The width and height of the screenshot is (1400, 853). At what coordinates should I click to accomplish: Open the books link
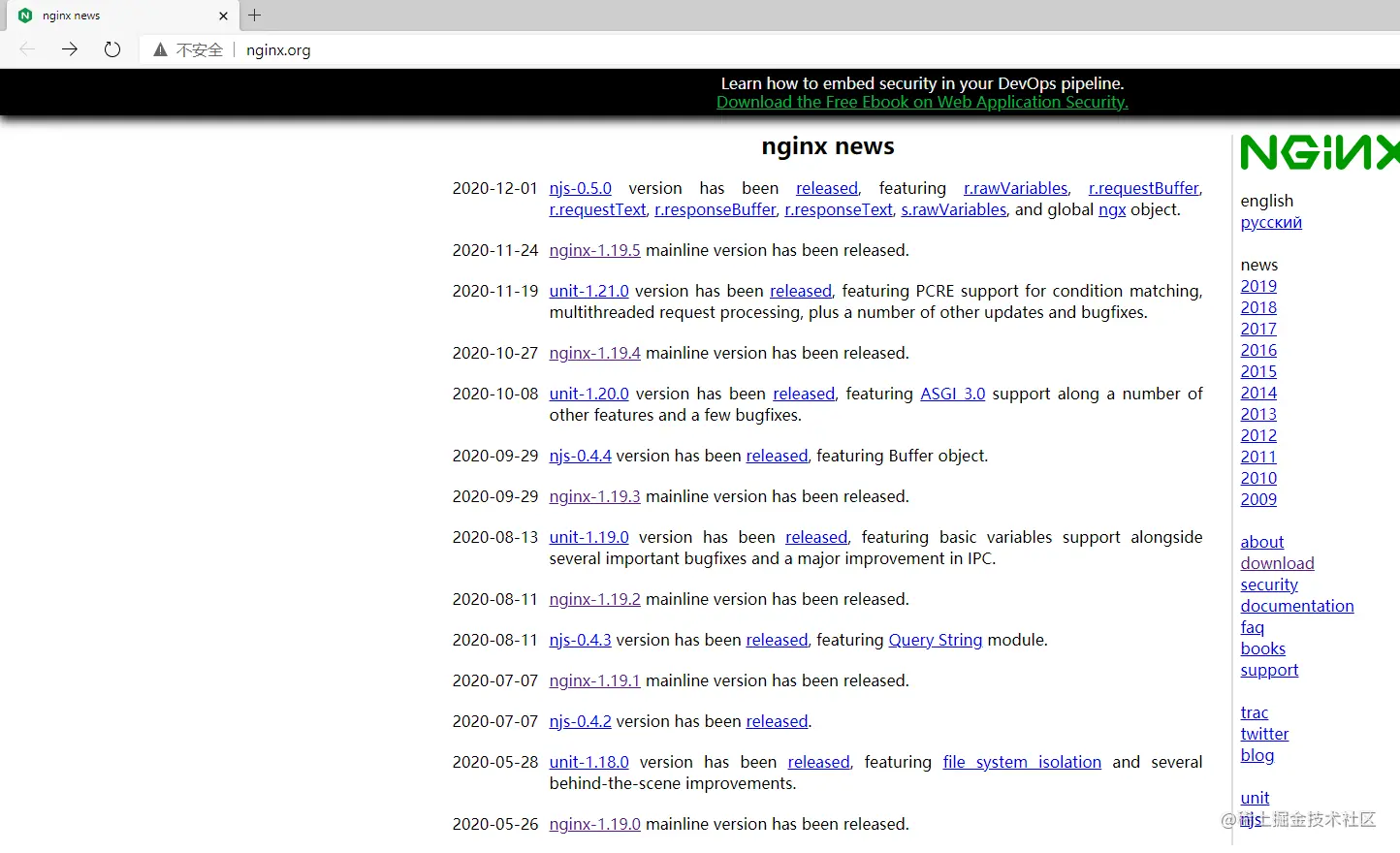[1262, 649]
